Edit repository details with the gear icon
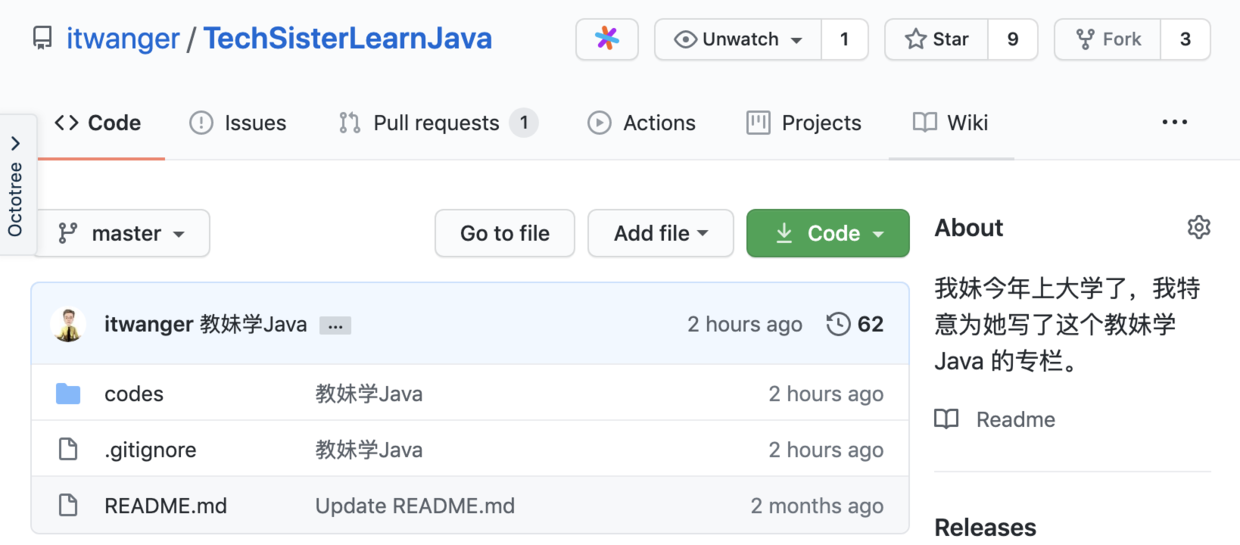 (1199, 227)
